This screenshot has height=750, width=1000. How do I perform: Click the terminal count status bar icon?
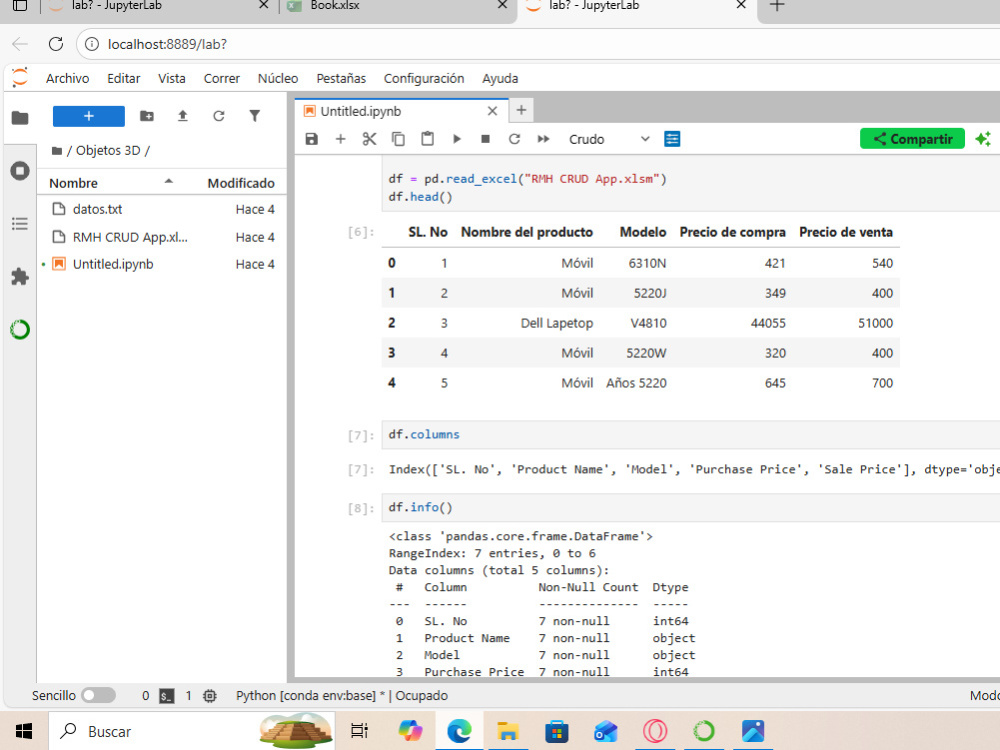click(166, 696)
